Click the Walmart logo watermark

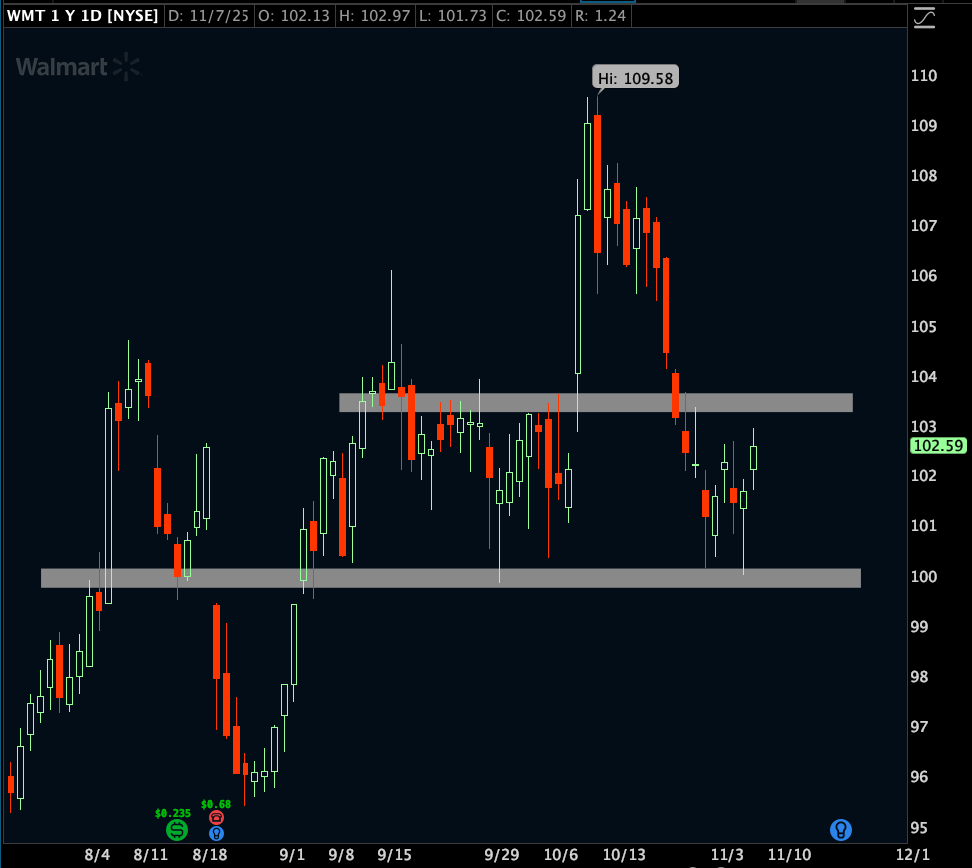[x=78, y=67]
